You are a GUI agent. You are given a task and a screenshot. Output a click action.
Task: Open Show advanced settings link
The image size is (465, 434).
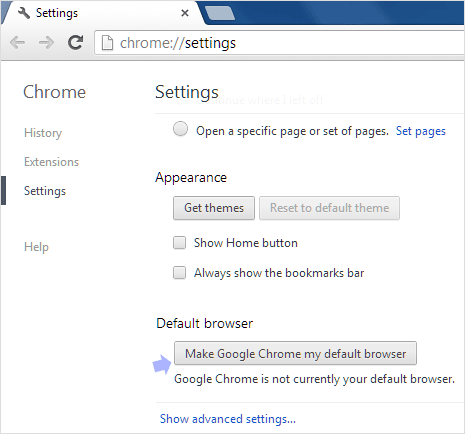point(228,419)
